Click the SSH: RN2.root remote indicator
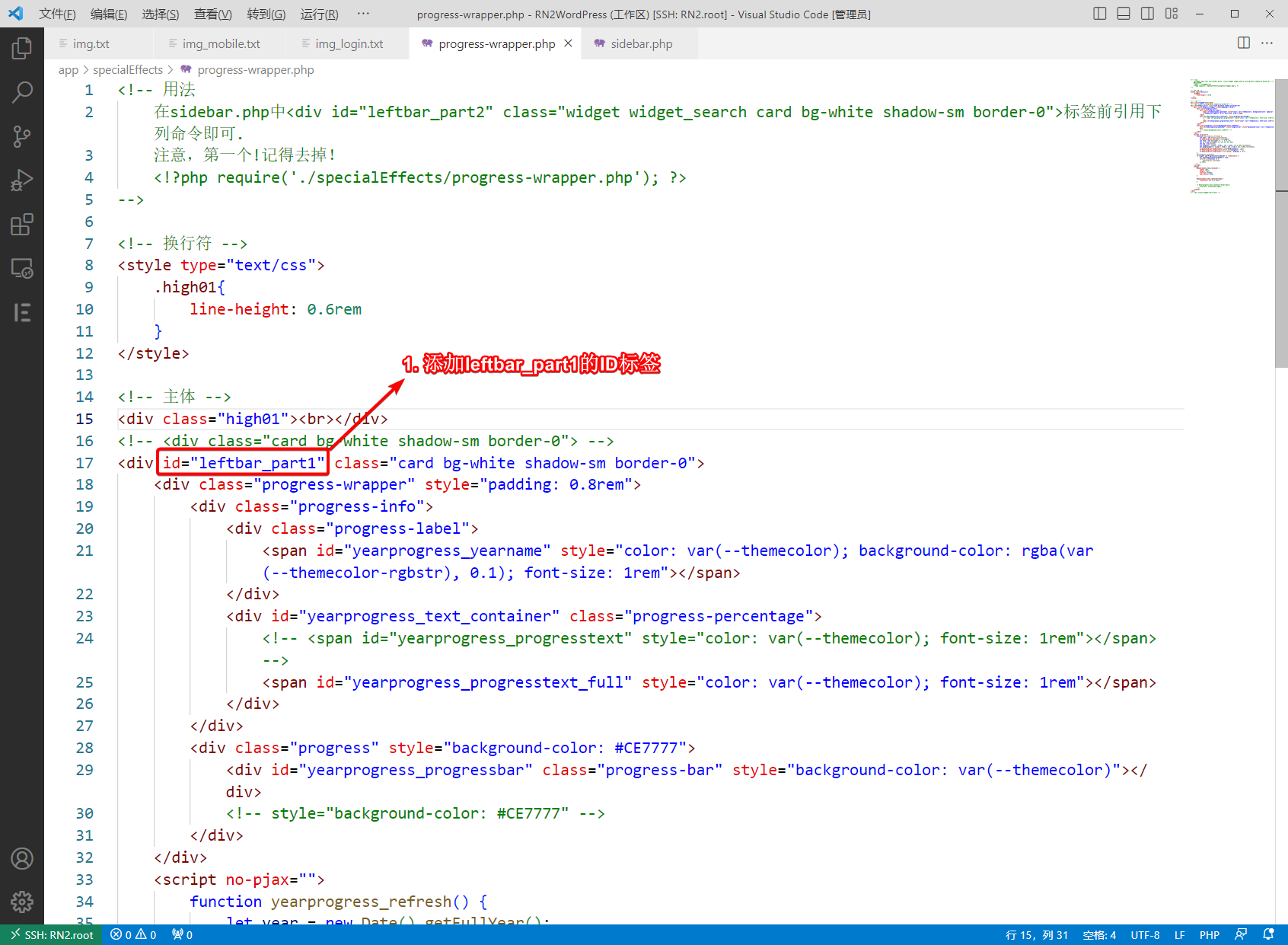This screenshot has height=945, width=1288. point(52,935)
